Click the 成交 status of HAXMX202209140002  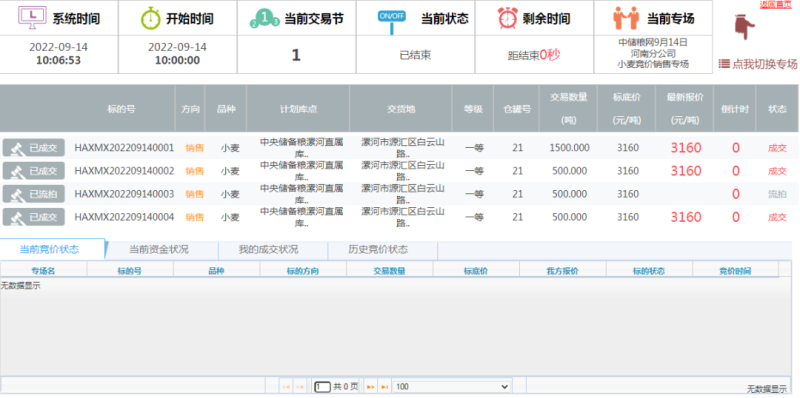tap(777, 171)
